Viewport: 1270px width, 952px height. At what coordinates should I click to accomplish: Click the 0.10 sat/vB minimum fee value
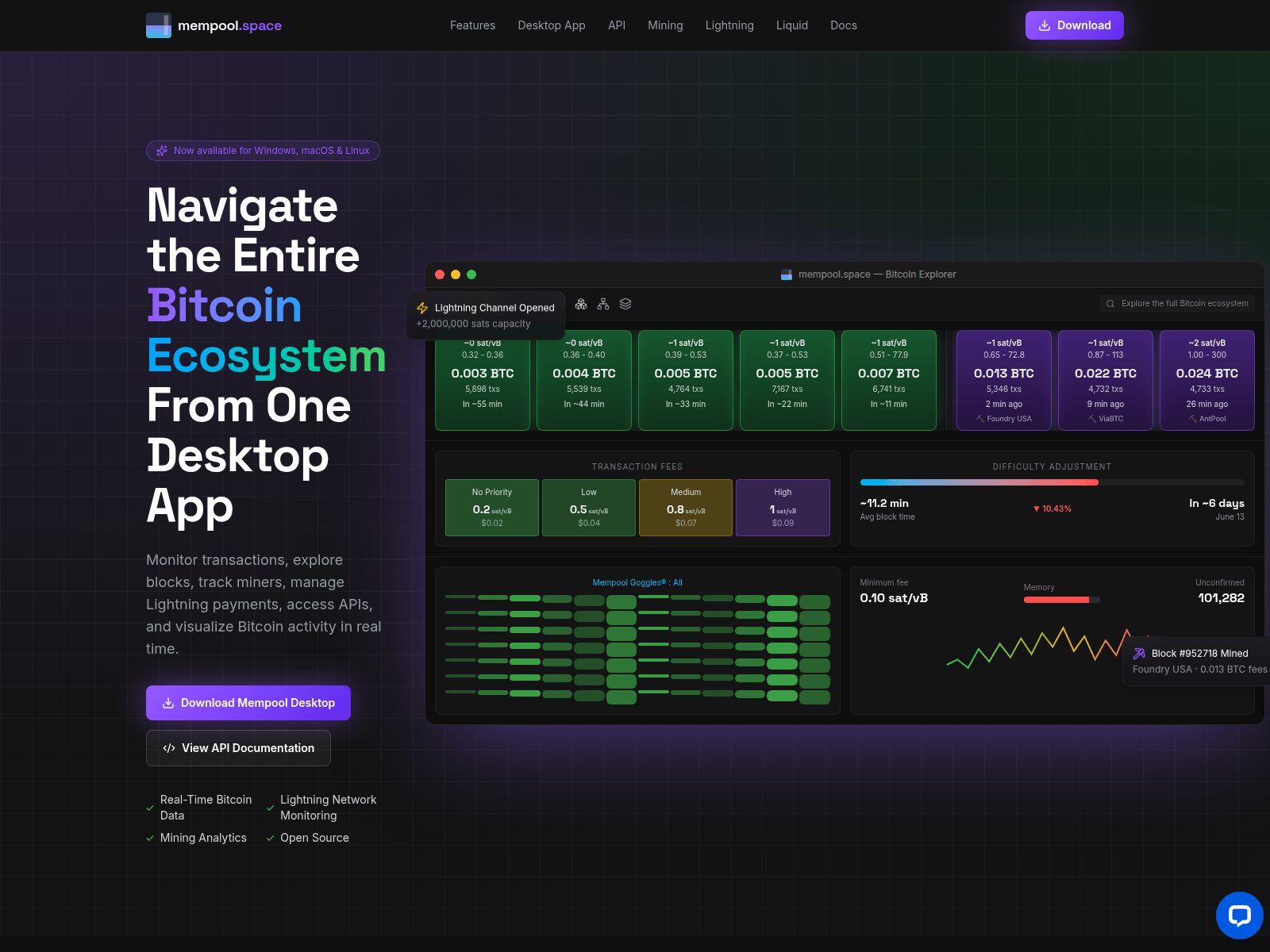pyautogui.click(x=894, y=598)
